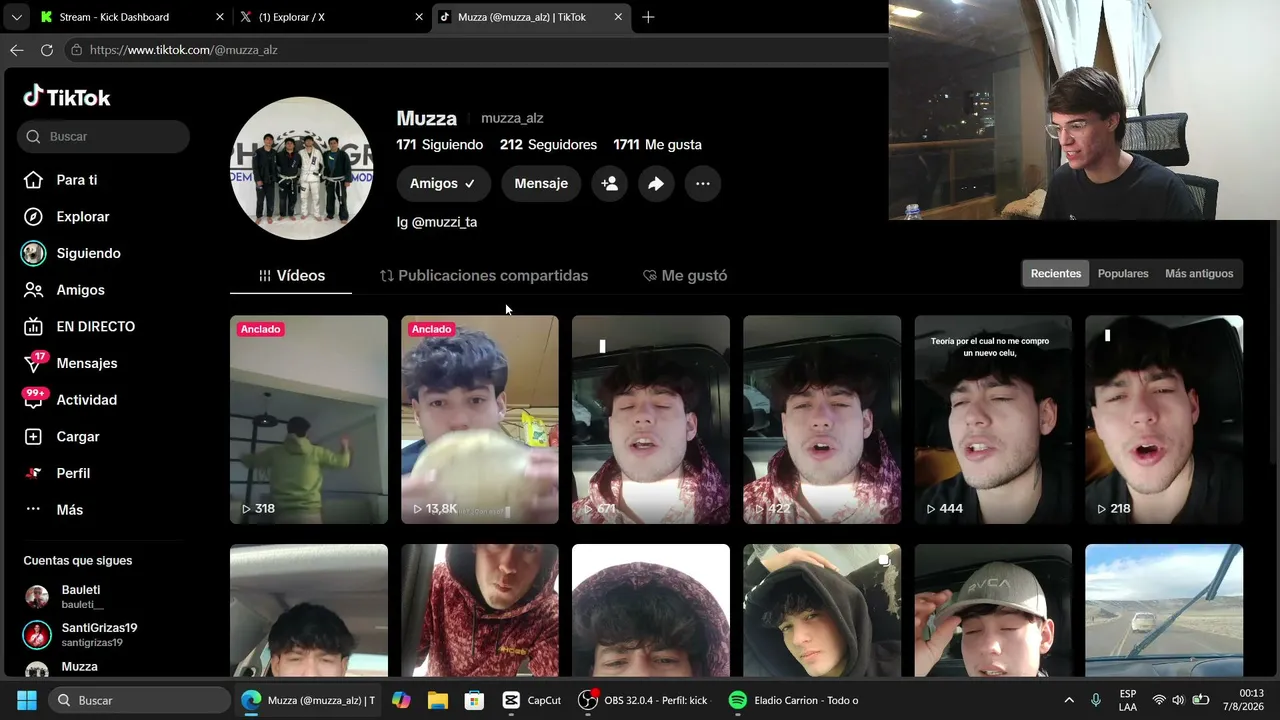The width and height of the screenshot is (1280, 720).
Task: Show hidden system tray icons
Action: tap(1069, 700)
